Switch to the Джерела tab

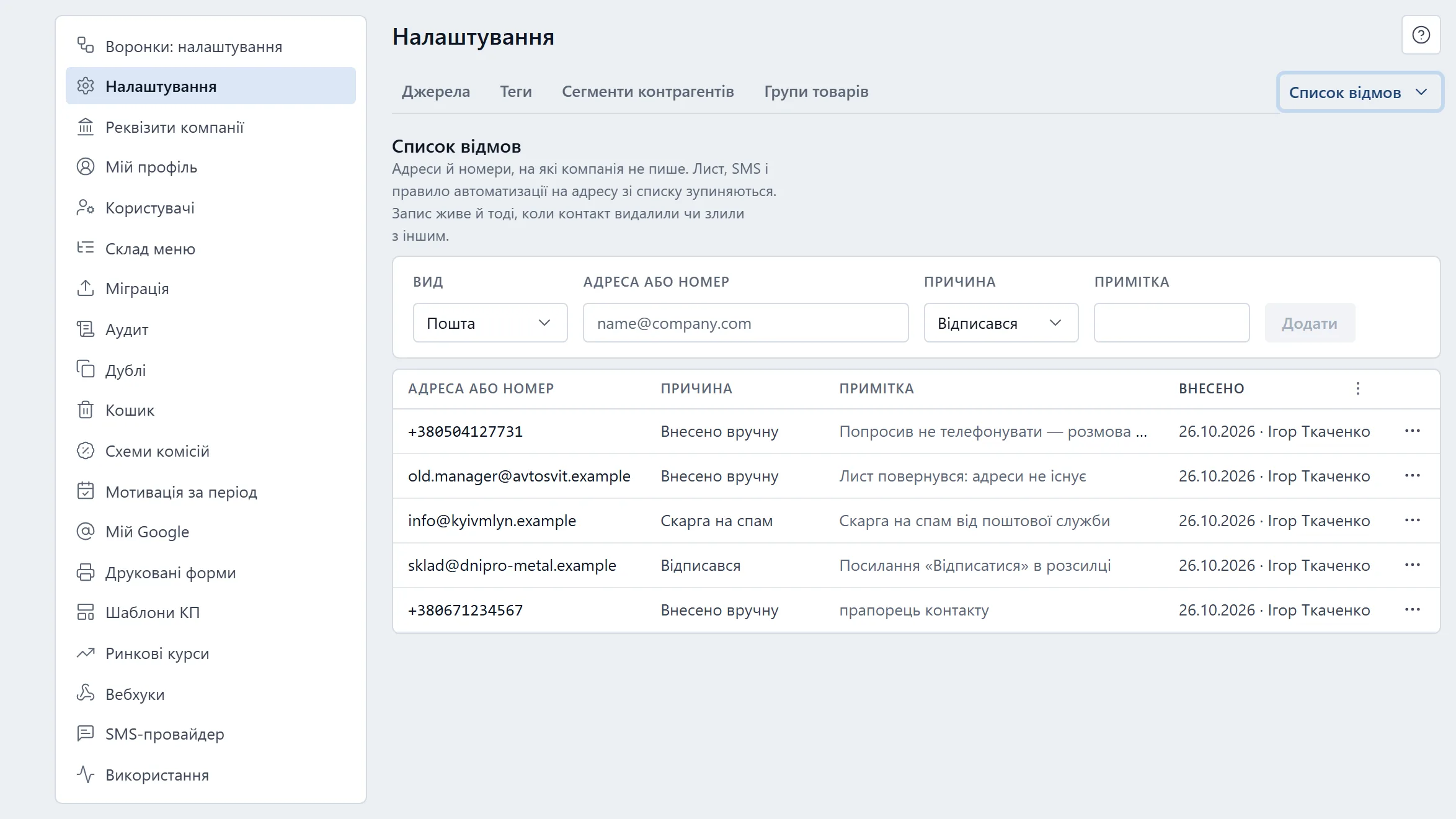pos(436,91)
